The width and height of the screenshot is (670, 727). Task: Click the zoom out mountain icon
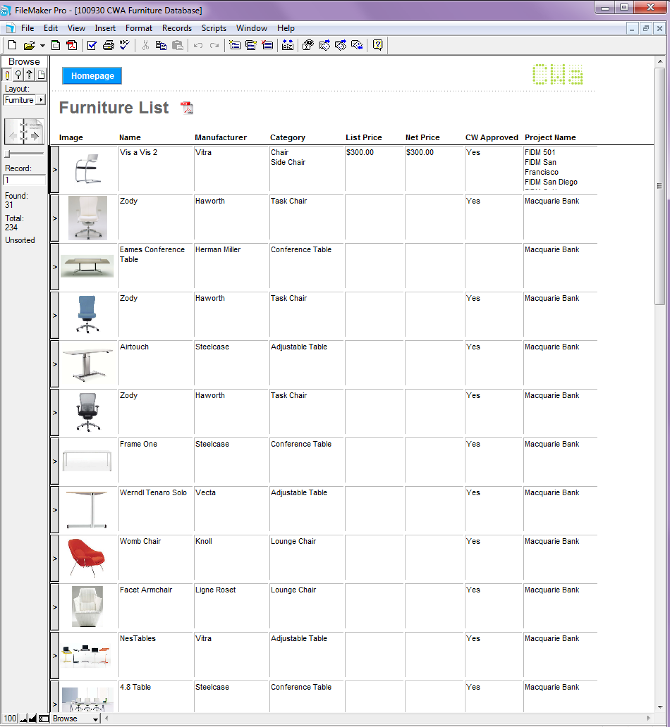[23, 719]
